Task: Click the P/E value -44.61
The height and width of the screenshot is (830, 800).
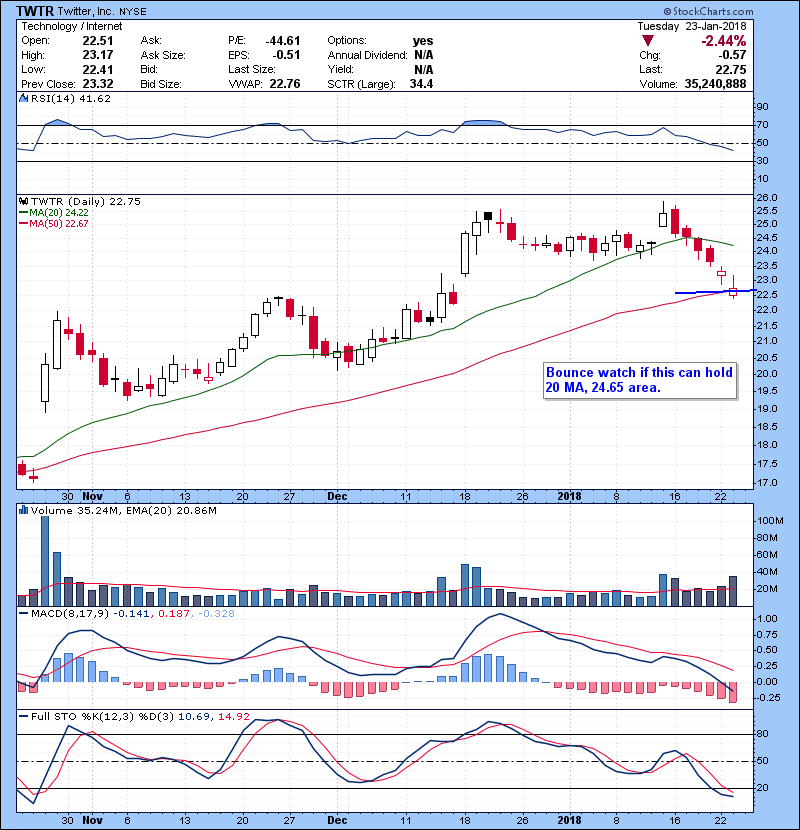Action: [283, 41]
